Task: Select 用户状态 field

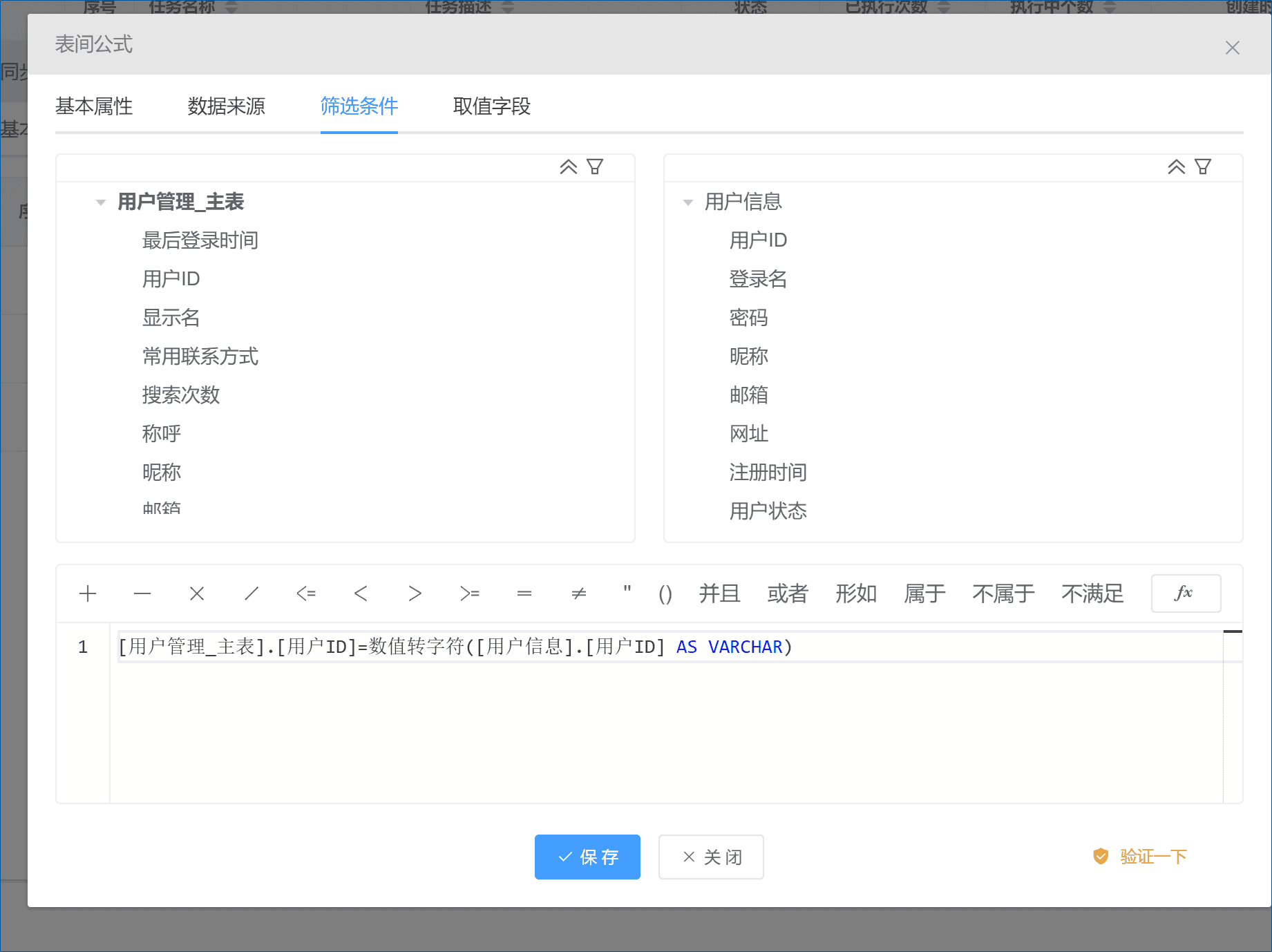Action: click(x=768, y=511)
